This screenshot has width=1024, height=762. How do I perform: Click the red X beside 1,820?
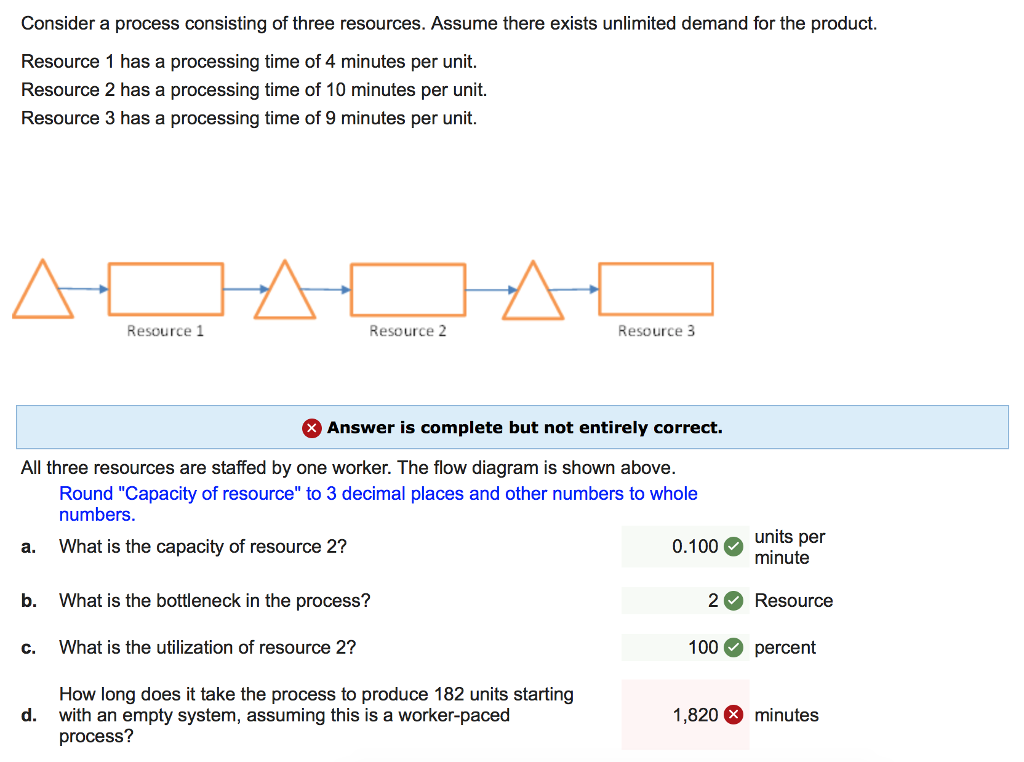(x=733, y=715)
